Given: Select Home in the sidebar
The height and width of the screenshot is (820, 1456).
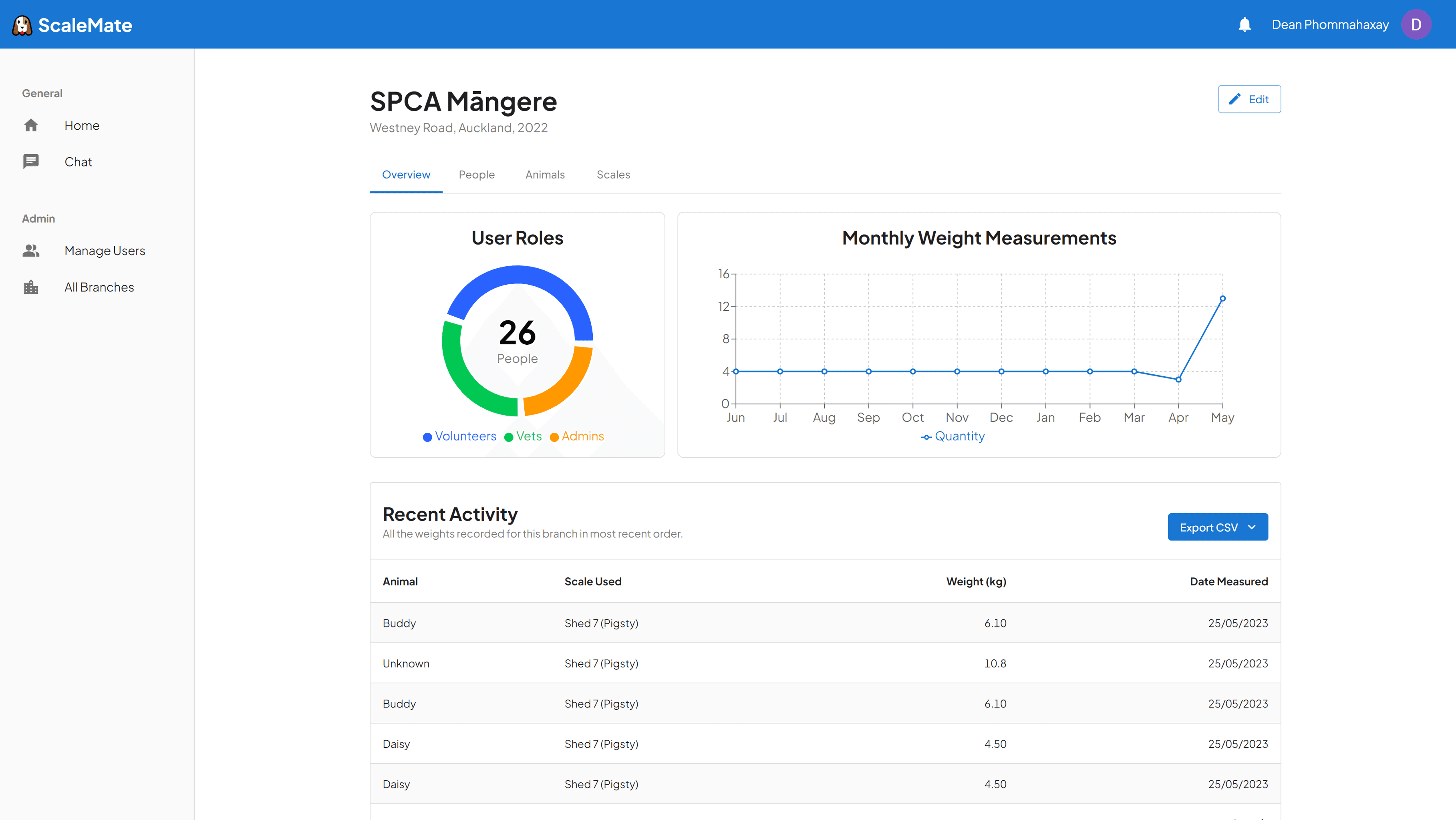Looking at the screenshot, I should pyautogui.click(x=82, y=125).
